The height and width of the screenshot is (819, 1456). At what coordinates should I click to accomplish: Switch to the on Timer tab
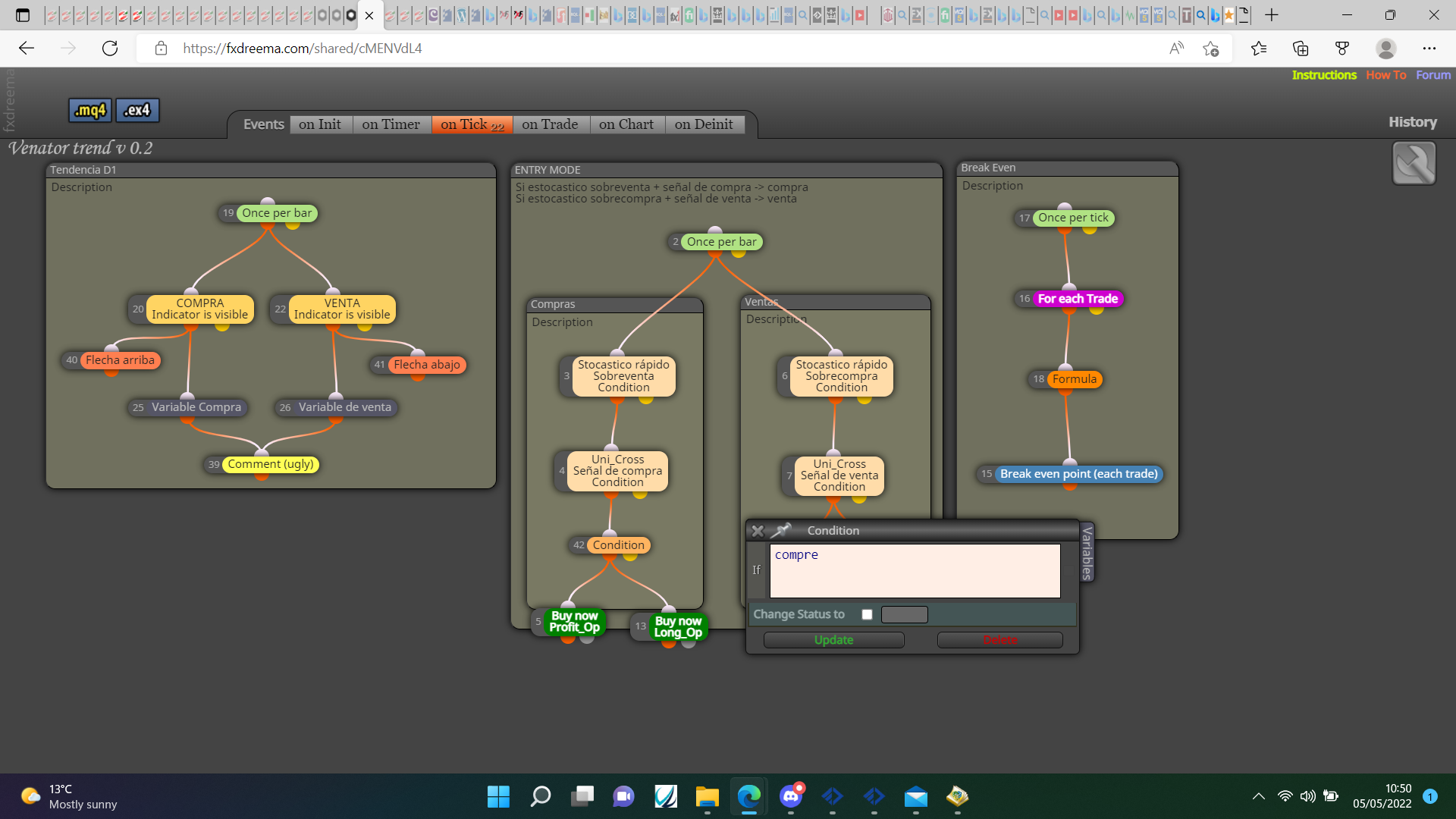pos(391,124)
